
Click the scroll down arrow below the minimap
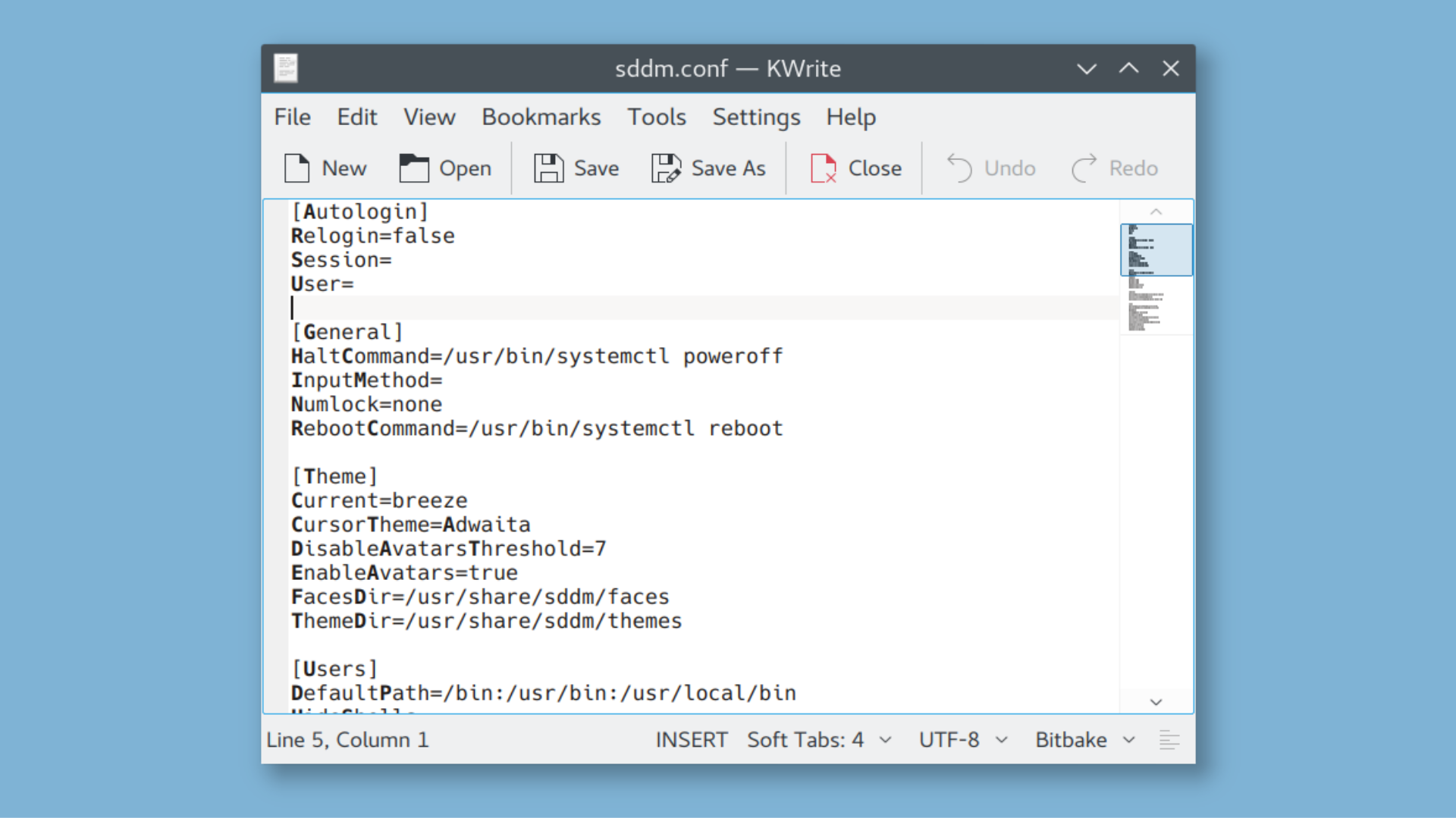(1156, 702)
